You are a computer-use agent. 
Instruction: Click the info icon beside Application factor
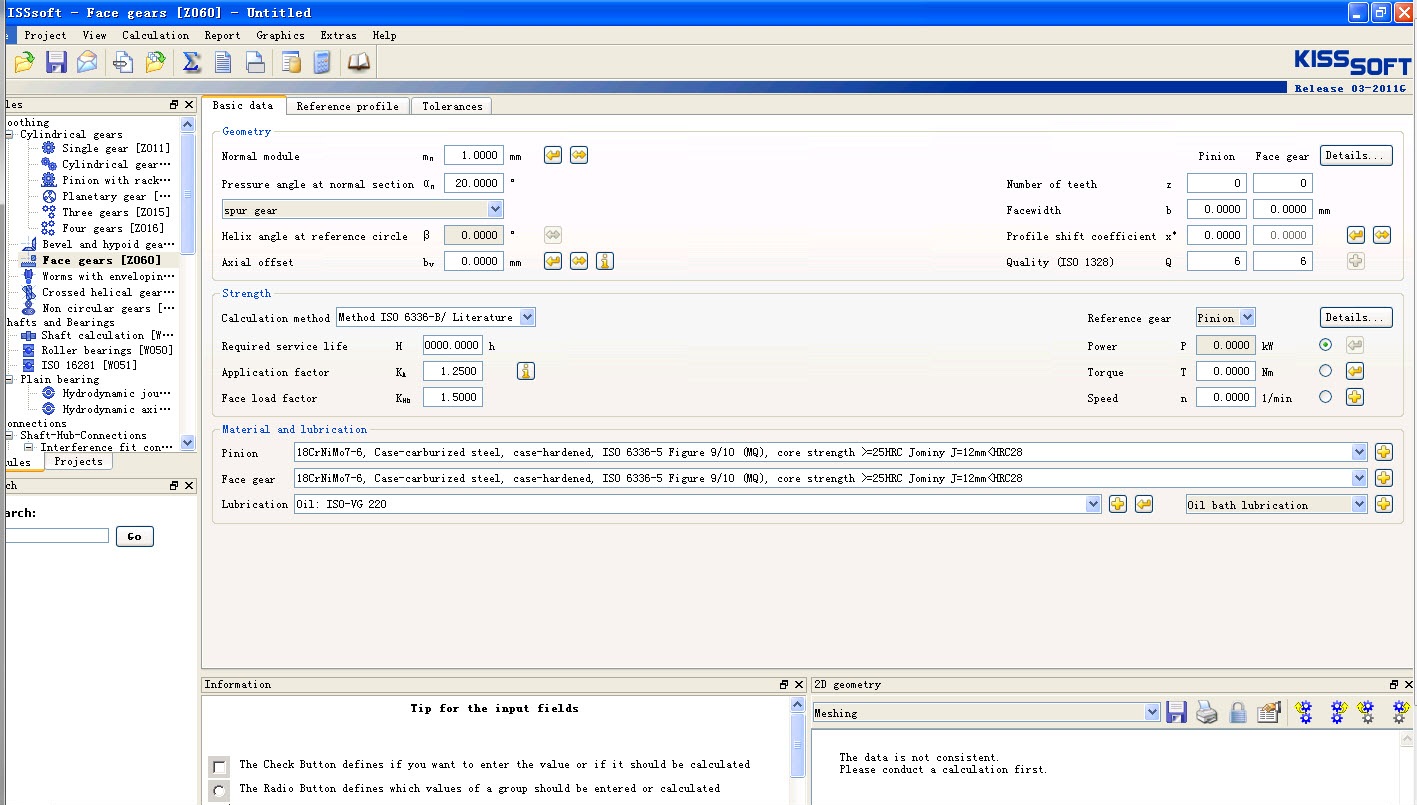coord(526,371)
